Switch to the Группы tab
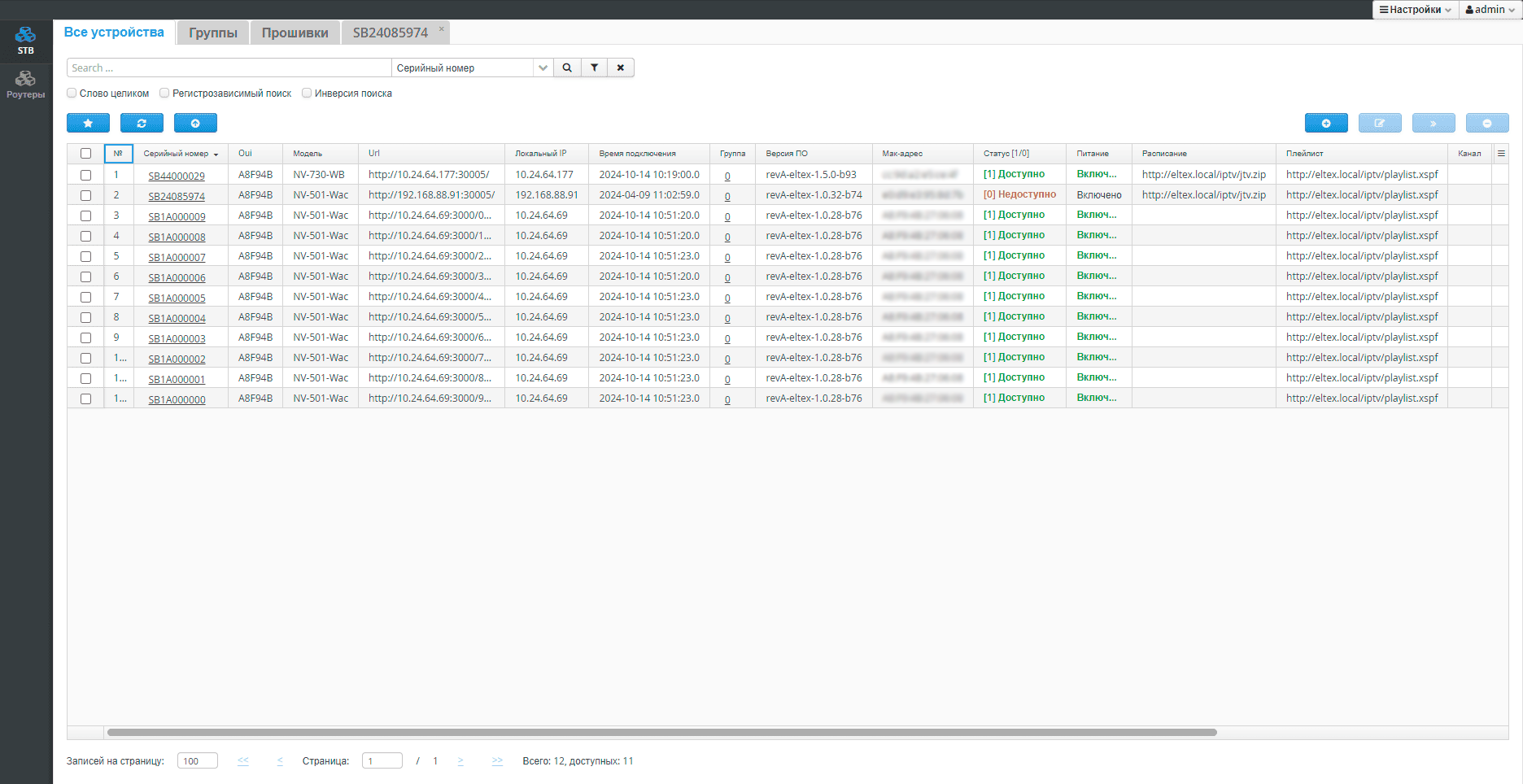 pos(213,33)
